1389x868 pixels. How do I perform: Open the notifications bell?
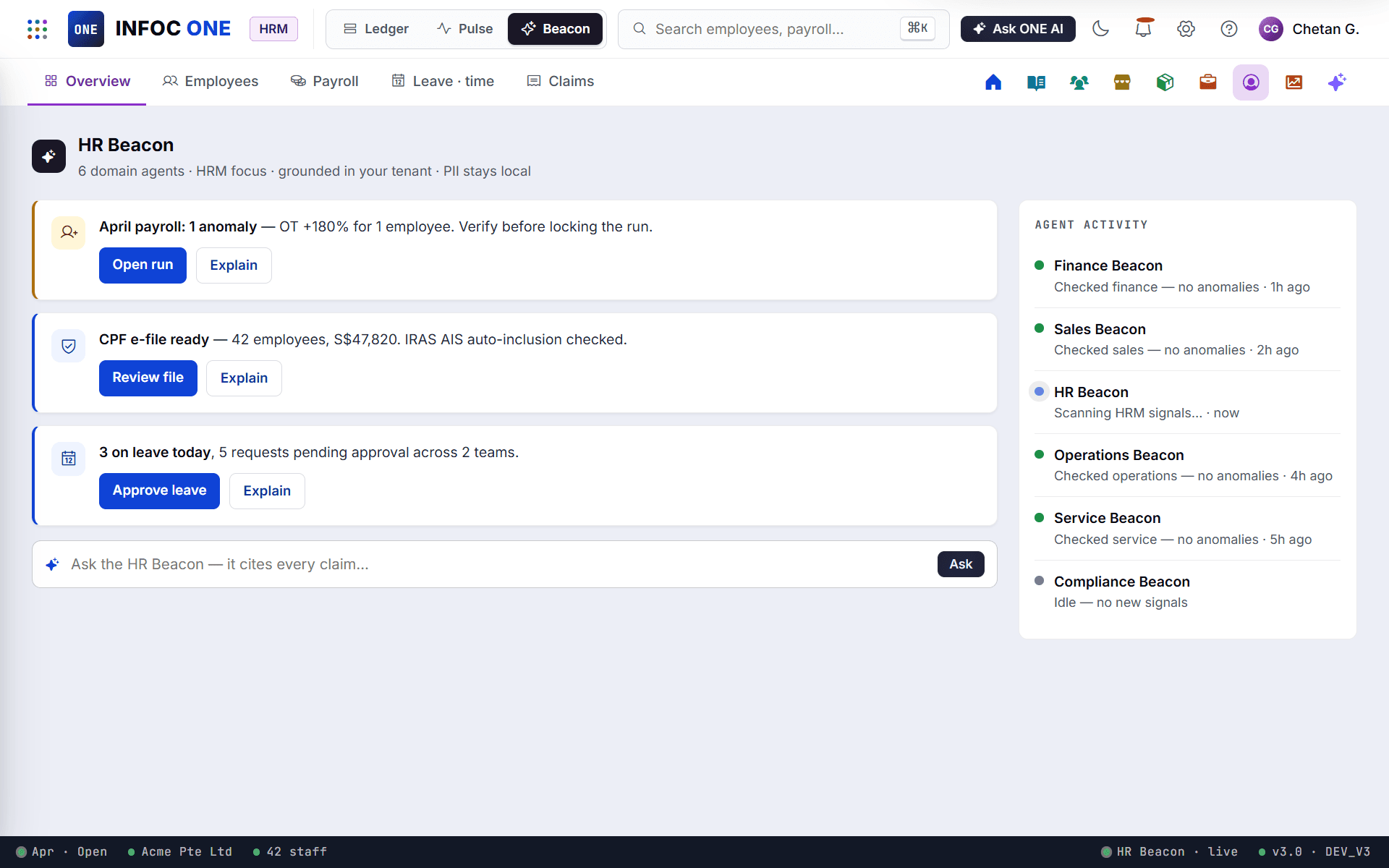click(1143, 29)
